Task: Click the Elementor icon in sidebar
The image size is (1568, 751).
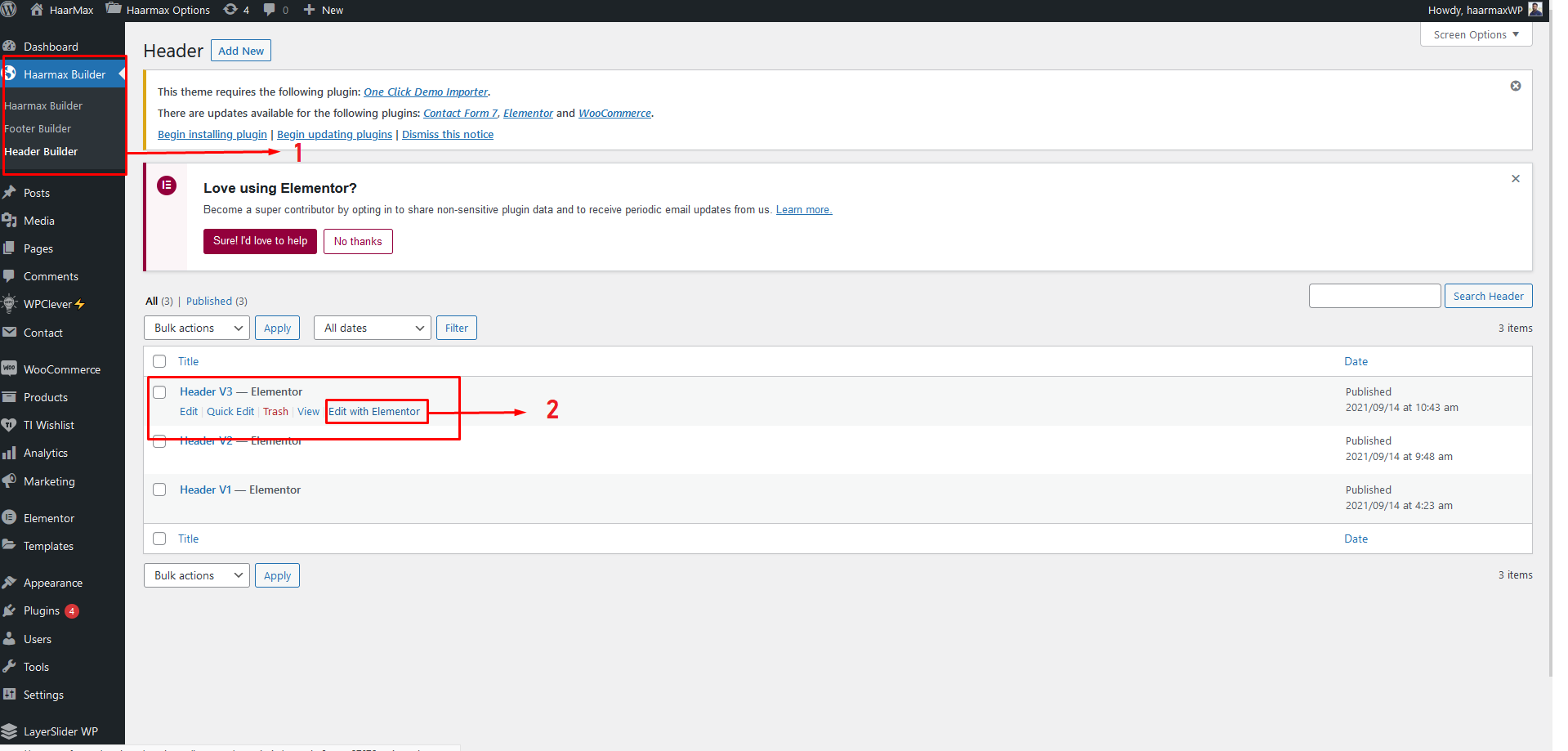Action: coord(10,517)
